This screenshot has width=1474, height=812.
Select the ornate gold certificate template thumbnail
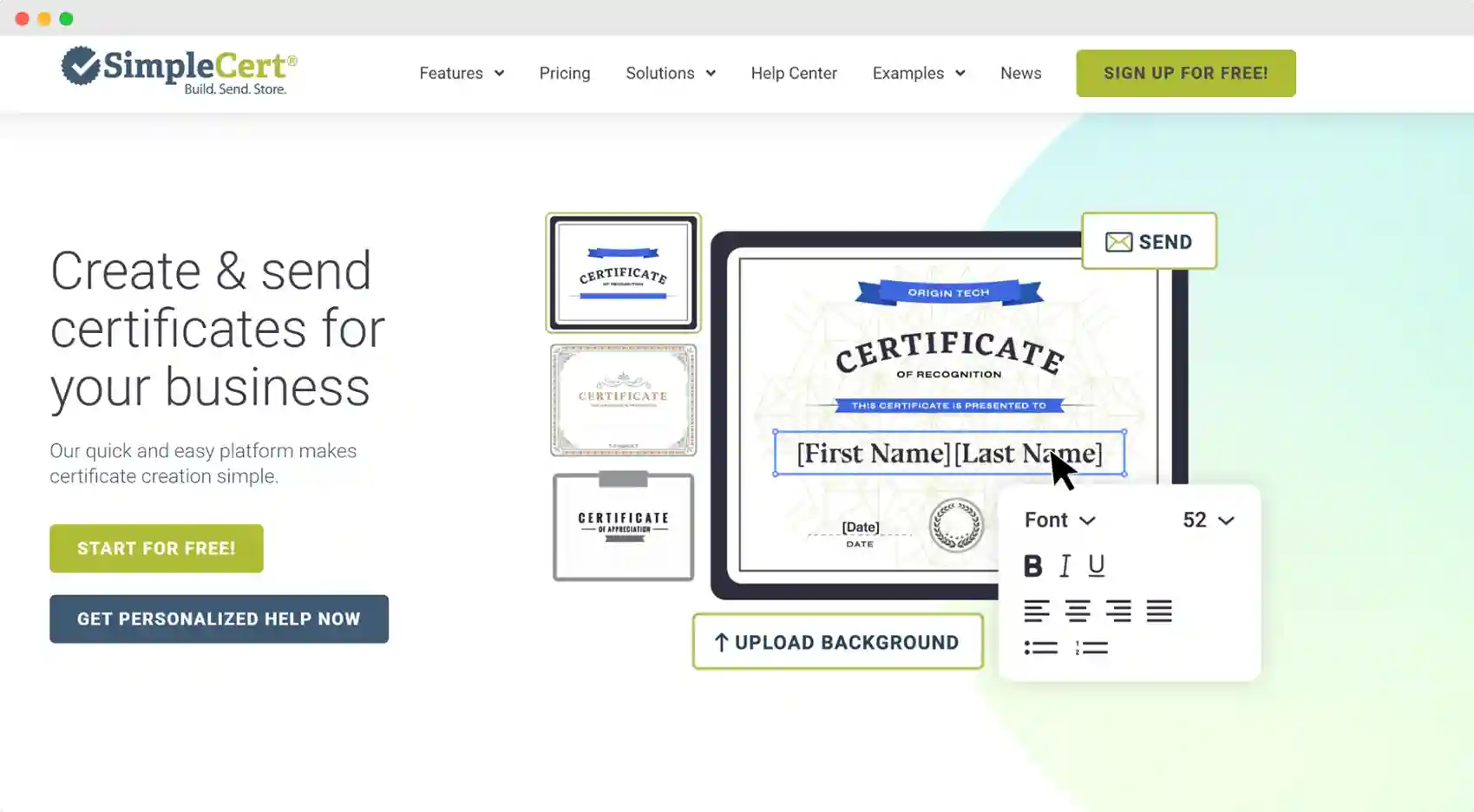tap(623, 400)
